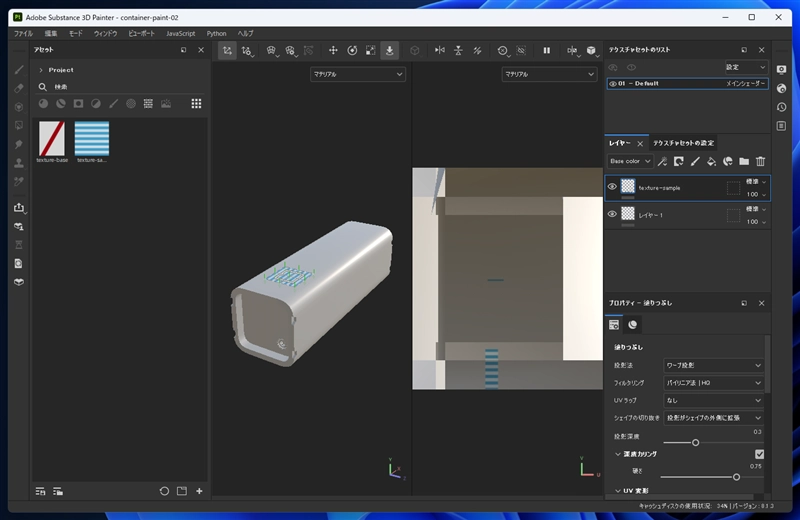Open the export/share menu in left sidebar

(x=19, y=208)
